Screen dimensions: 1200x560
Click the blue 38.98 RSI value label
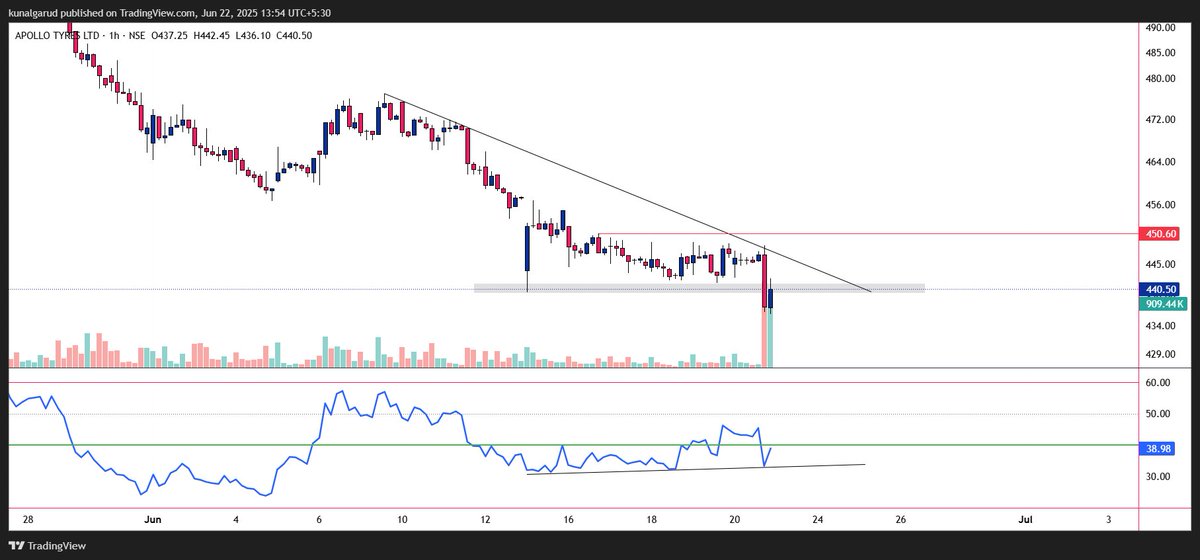(x=1158, y=451)
